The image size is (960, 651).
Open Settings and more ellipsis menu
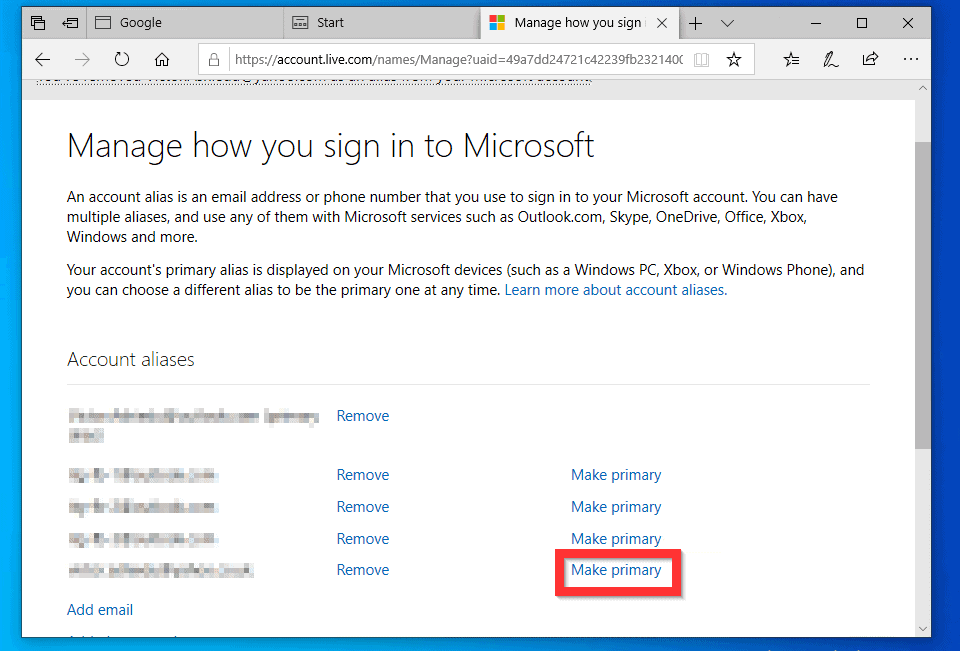pyautogui.click(x=910, y=59)
